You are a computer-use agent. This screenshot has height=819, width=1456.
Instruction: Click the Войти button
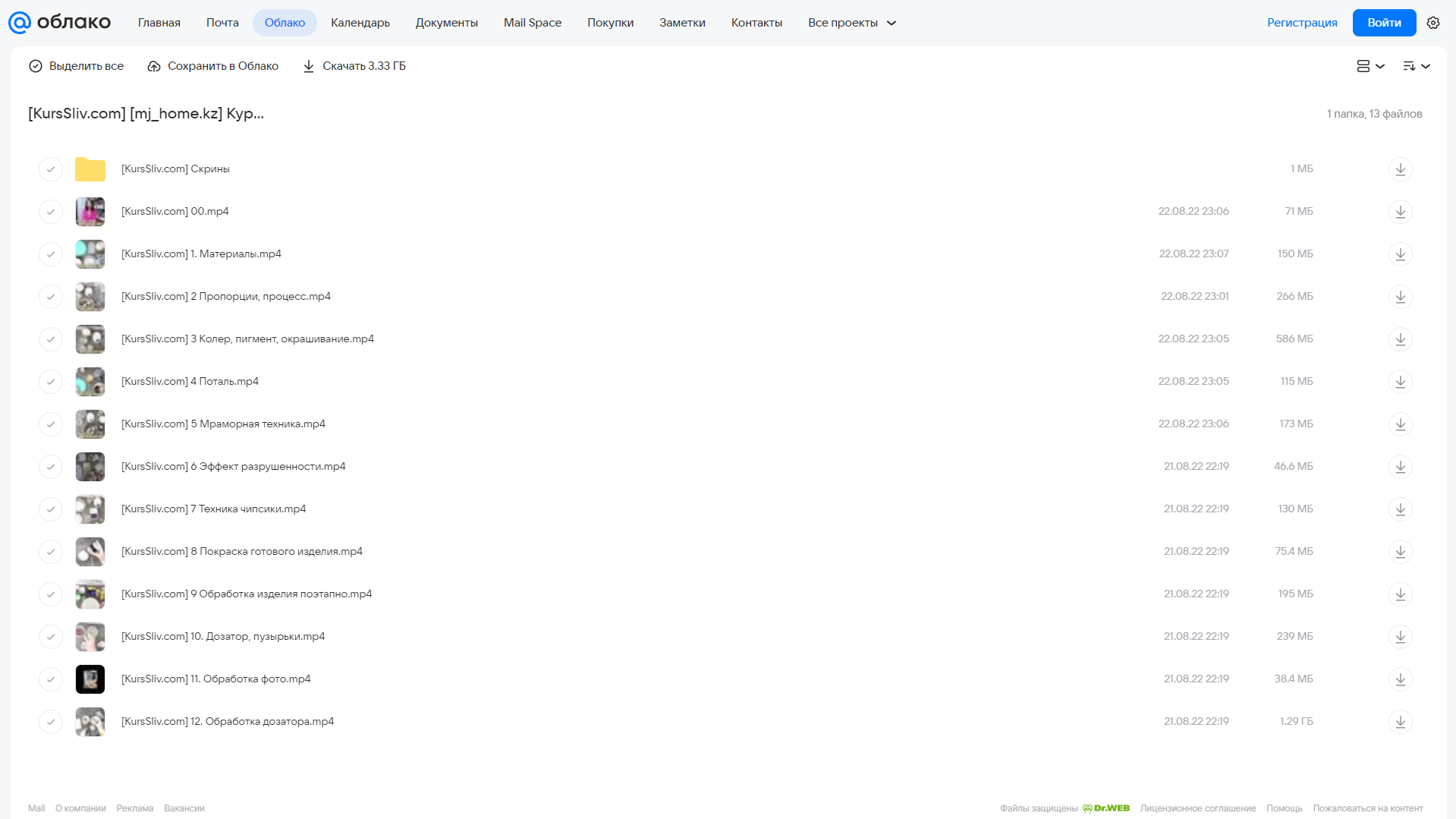pos(1384,23)
